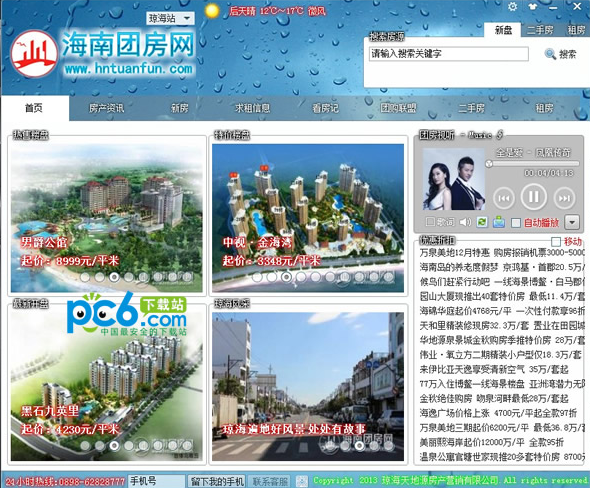Open the 天和里精装修现房 item
This screenshot has height=488, width=590.
pos(502,325)
